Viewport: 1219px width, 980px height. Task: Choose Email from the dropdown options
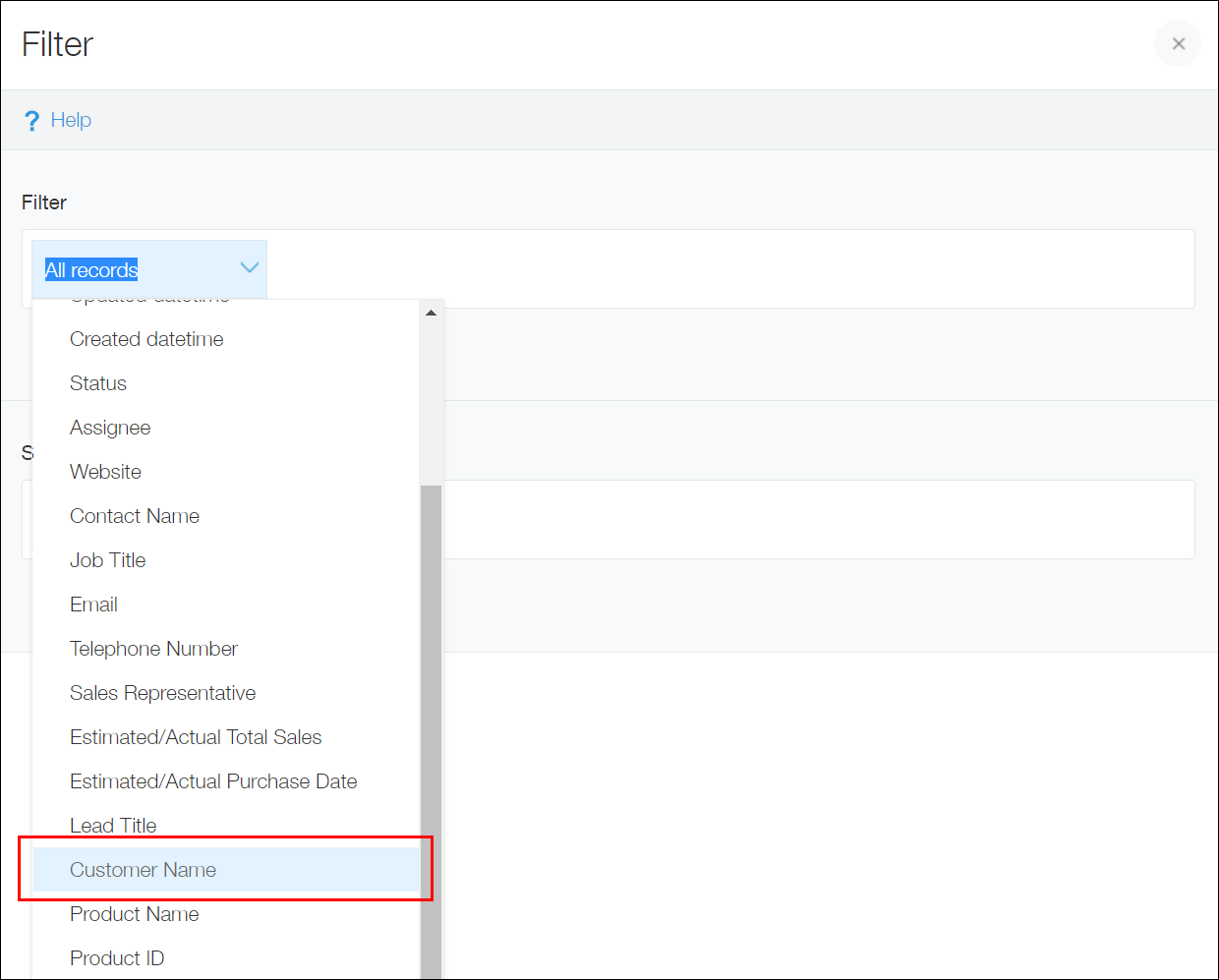tap(93, 604)
